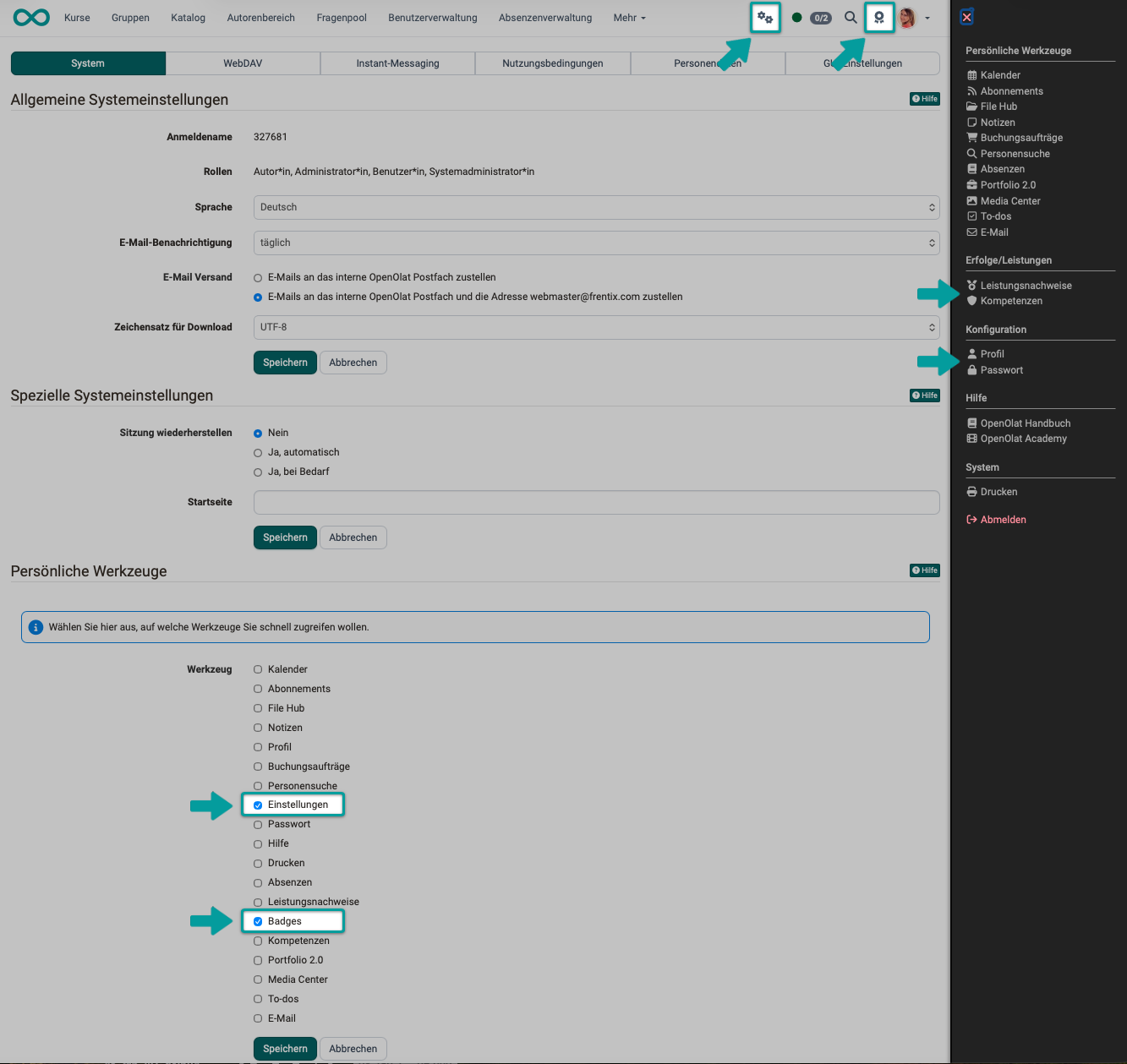1127x1064 pixels.
Task: Open OpenOlat Academy link
Action: (x=1017, y=439)
